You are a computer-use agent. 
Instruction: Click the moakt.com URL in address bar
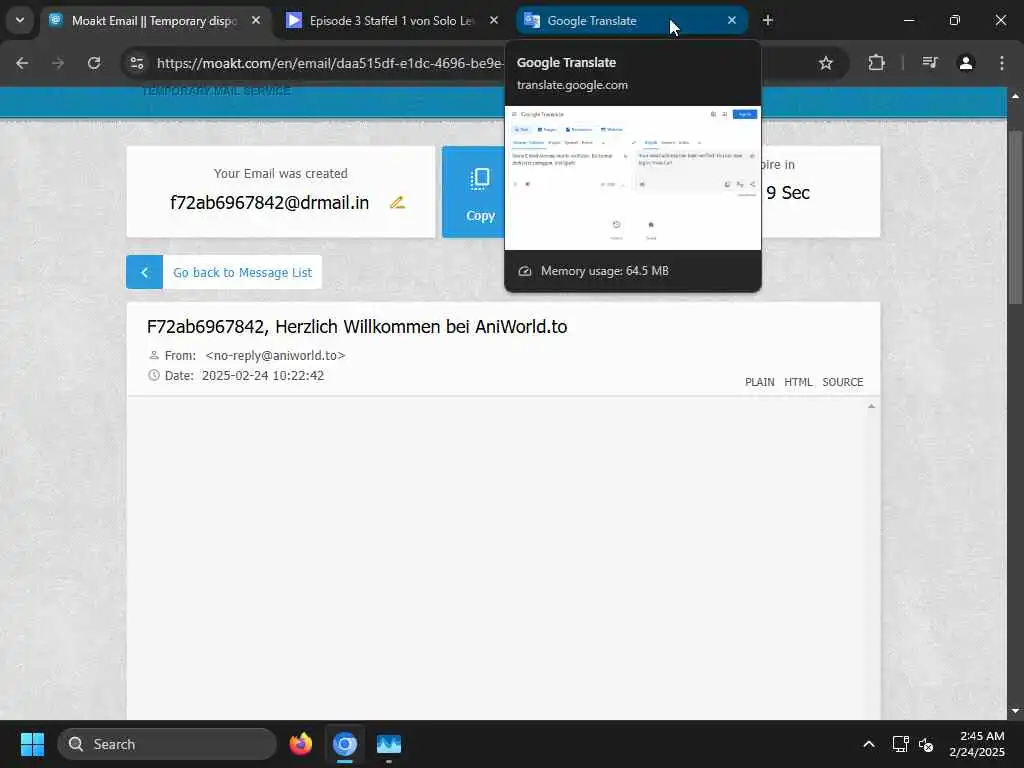click(330, 63)
